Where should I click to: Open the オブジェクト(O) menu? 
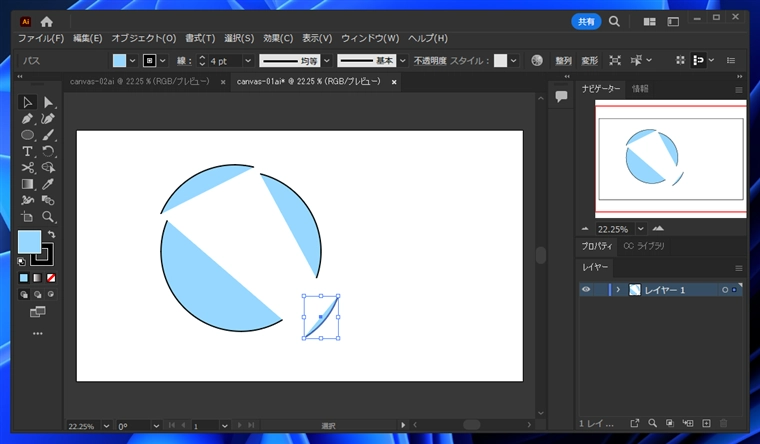[143, 38]
